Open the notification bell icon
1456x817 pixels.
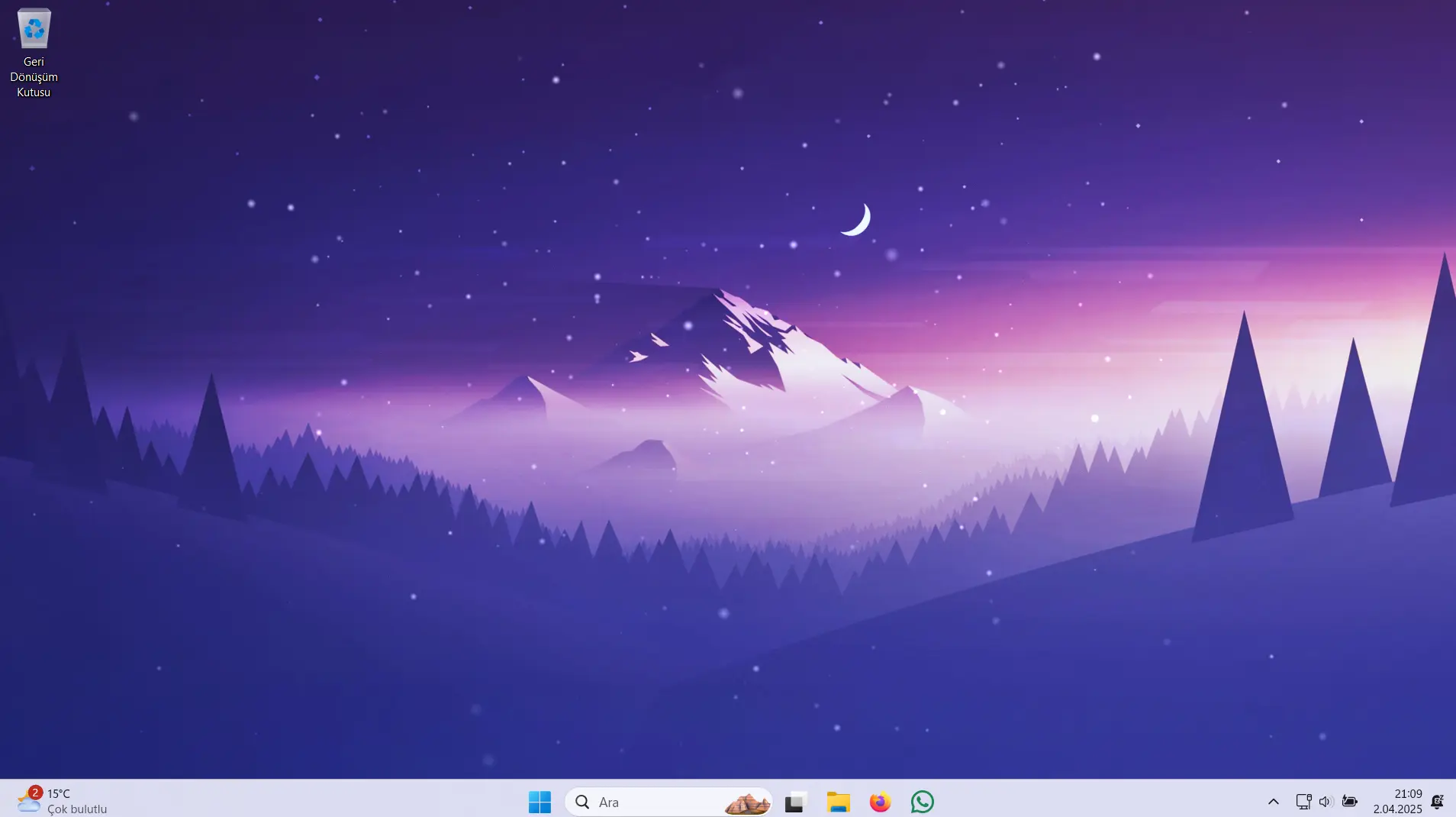coord(1437,802)
